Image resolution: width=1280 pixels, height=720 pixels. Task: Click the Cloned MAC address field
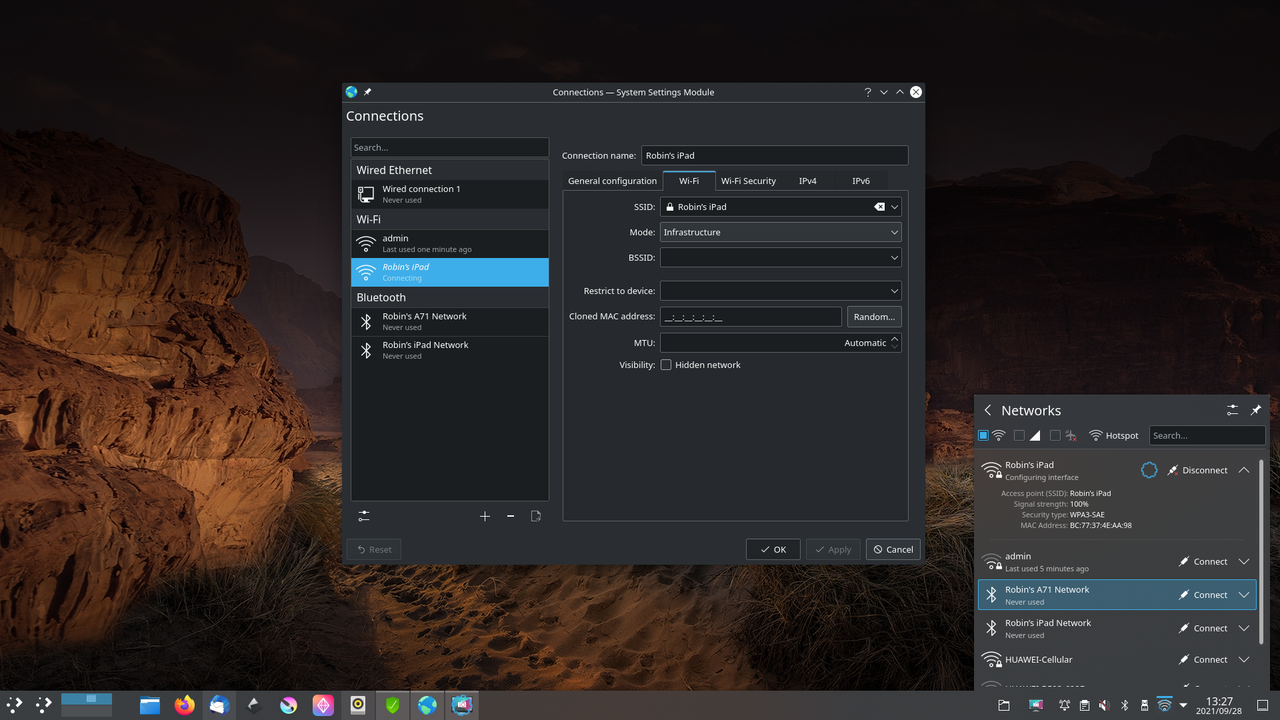[x=751, y=316]
